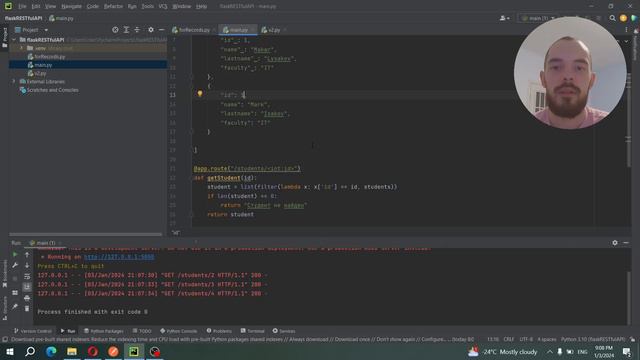Open the Tools menu
Screen dimensions: 640x360
click(148, 6)
